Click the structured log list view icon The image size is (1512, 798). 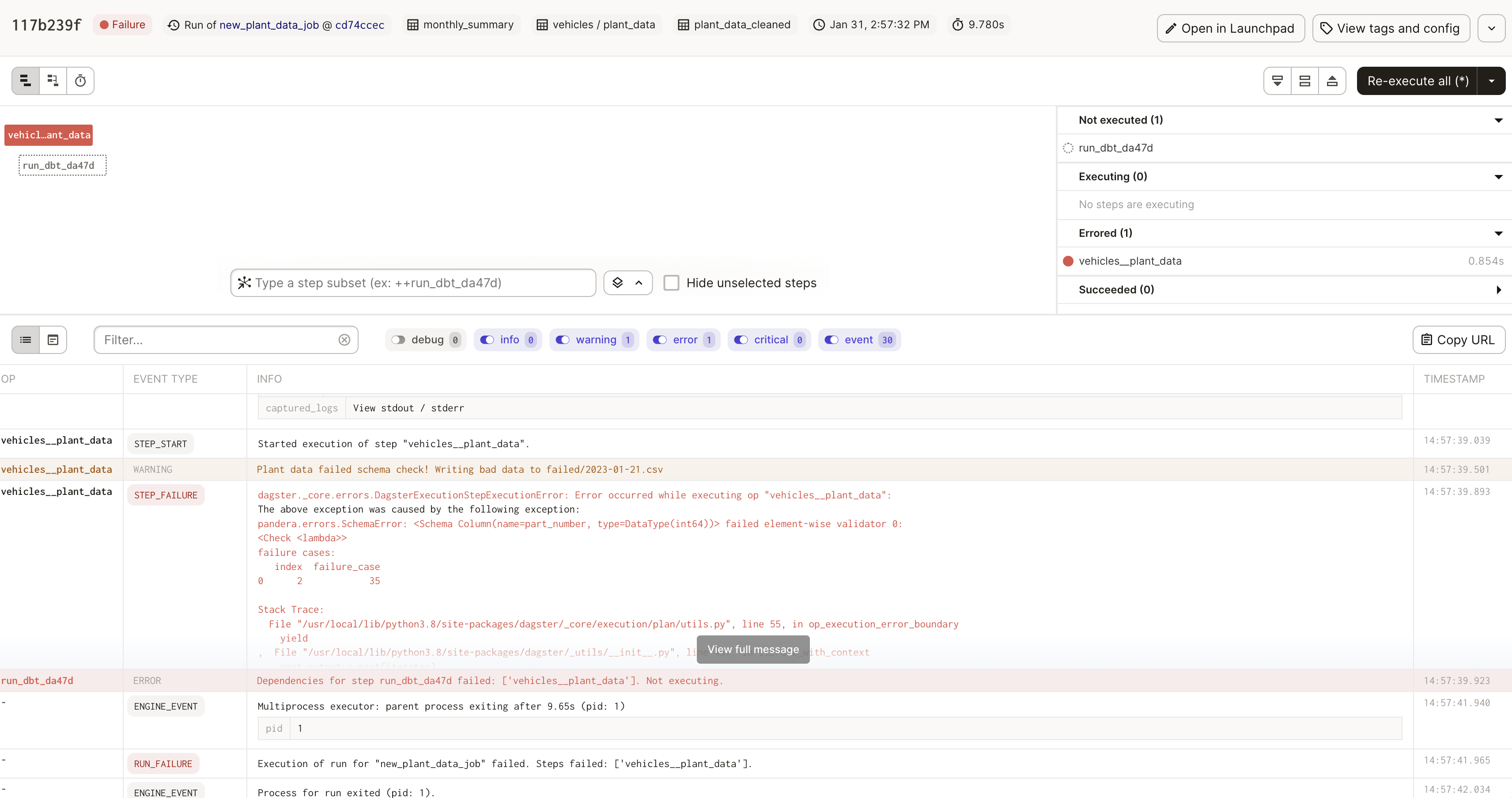pos(26,340)
